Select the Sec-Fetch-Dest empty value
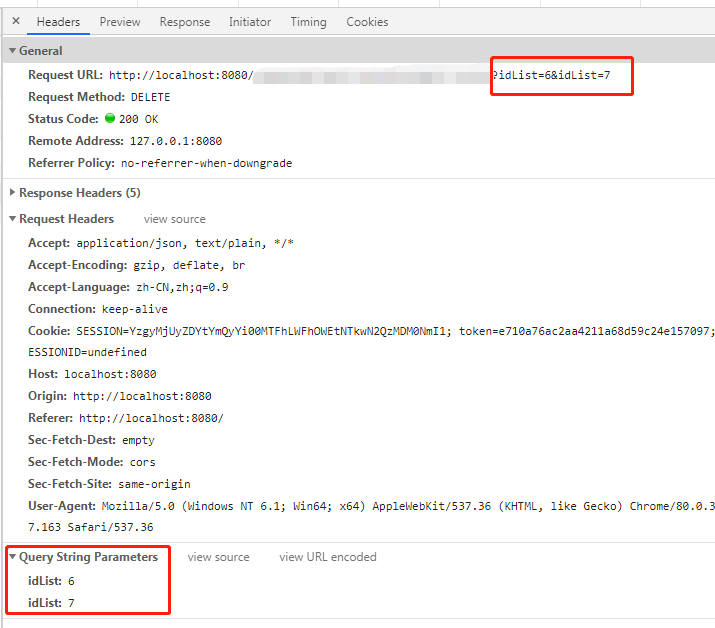This screenshot has width=715, height=628. (x=139, y=440)
